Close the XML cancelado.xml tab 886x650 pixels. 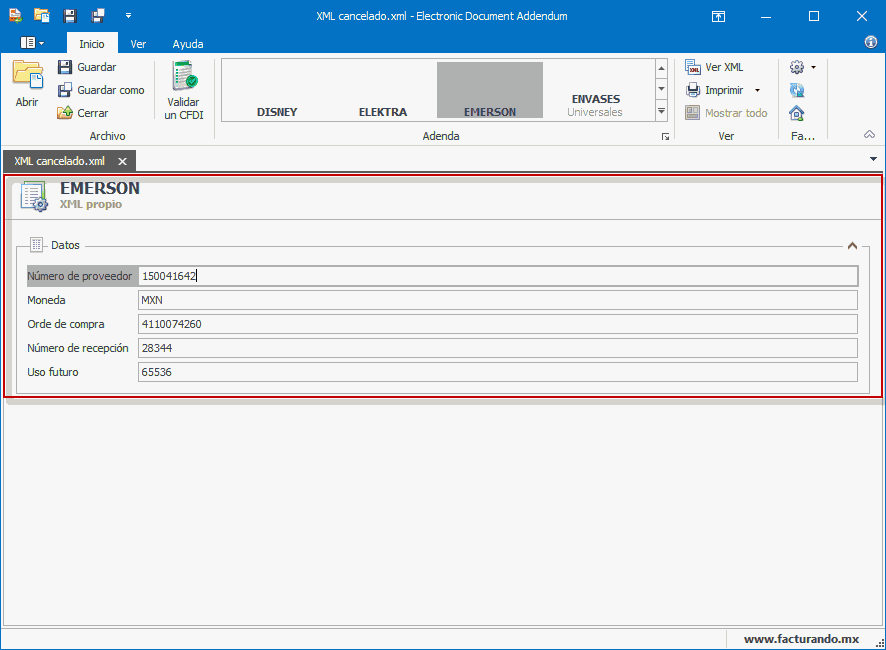coord(122,162)
